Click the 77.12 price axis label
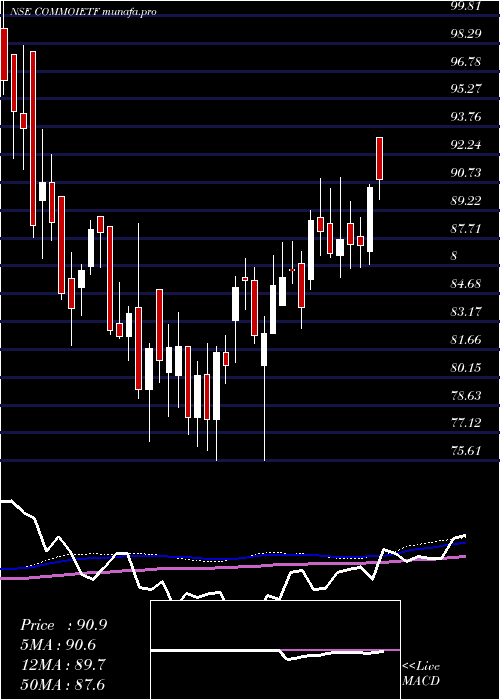Viewport: 500px width, 700px height. 466,423
